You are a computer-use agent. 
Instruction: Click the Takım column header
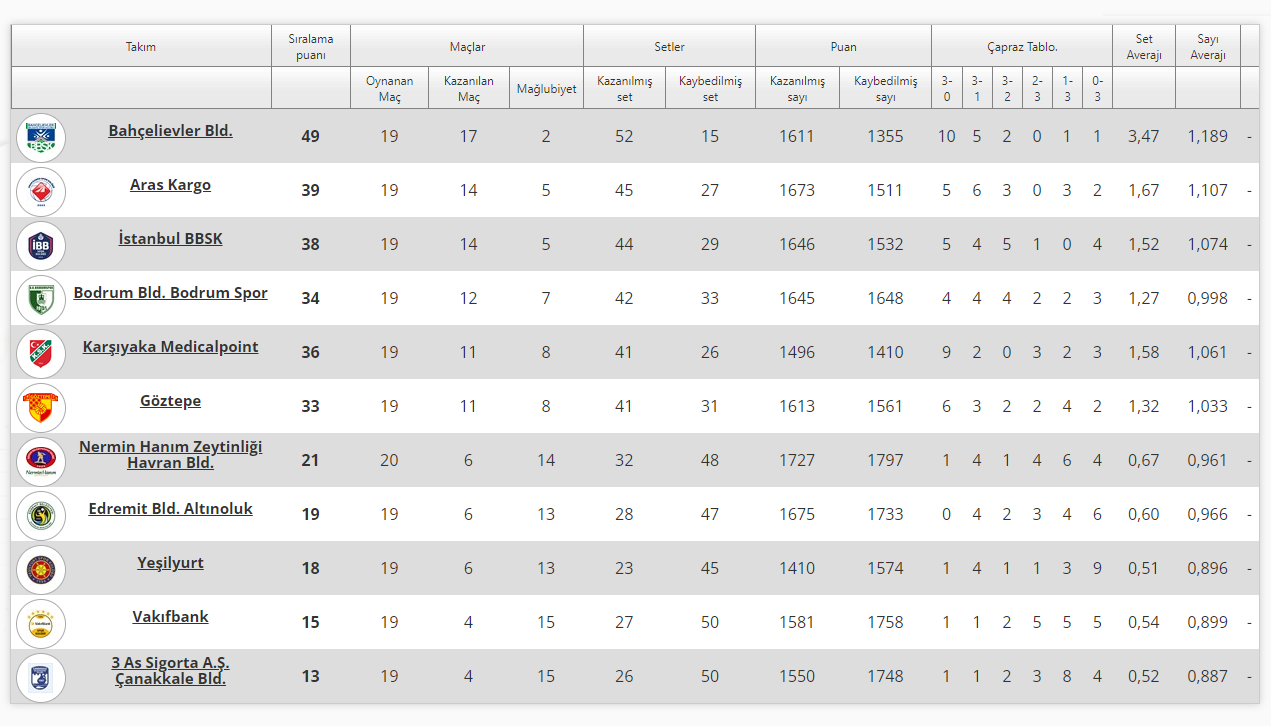coord(141,47)
